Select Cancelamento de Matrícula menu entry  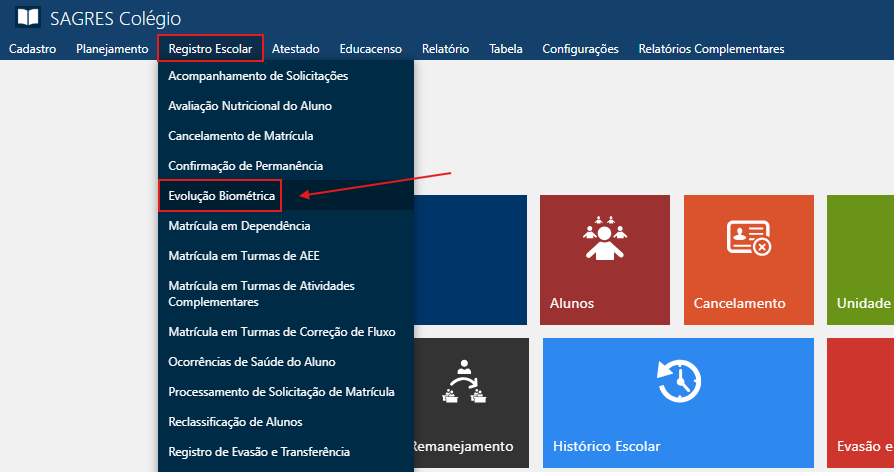(241, 136)
